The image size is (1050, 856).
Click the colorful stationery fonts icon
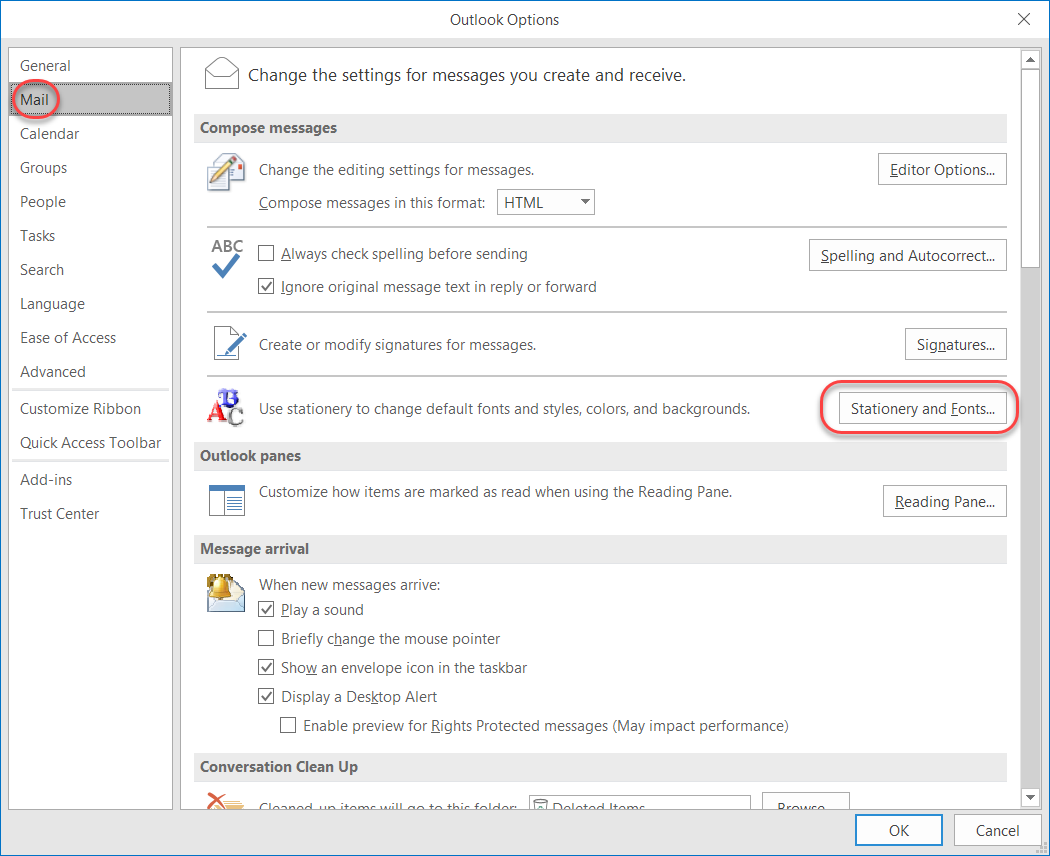[225, 407]
